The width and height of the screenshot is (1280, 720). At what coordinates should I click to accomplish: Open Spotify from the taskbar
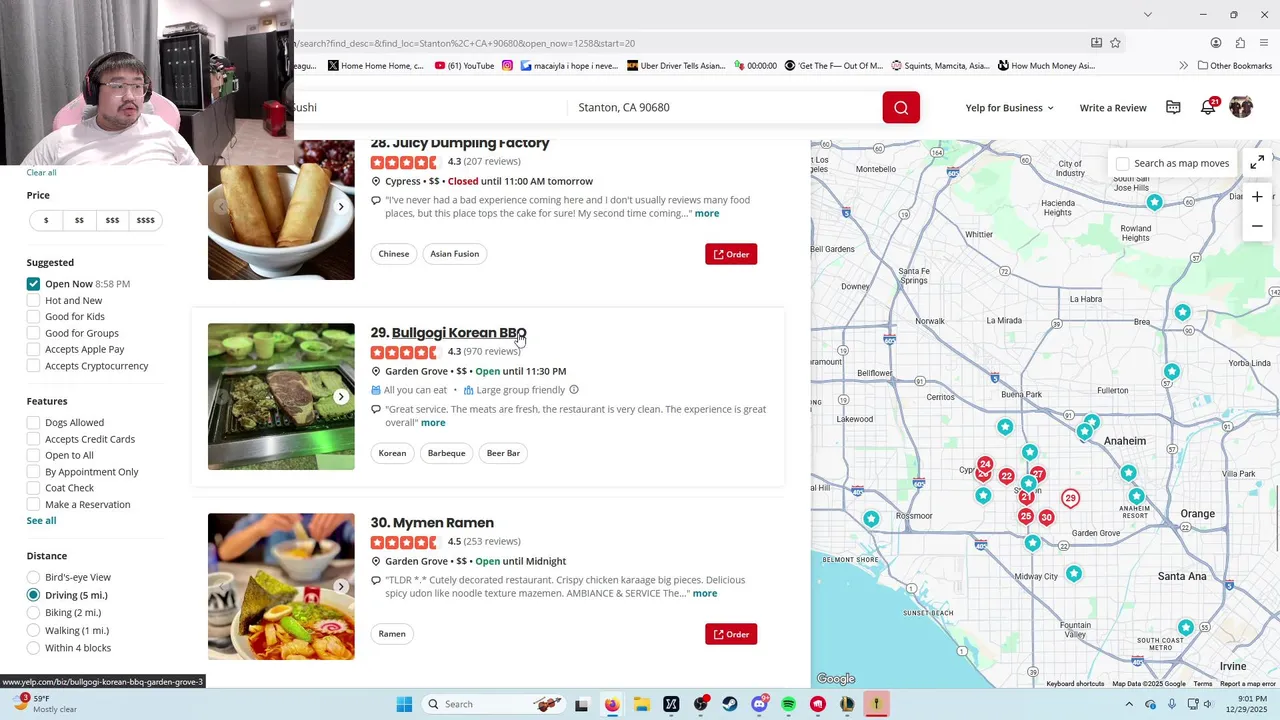(x=789, y=704)
